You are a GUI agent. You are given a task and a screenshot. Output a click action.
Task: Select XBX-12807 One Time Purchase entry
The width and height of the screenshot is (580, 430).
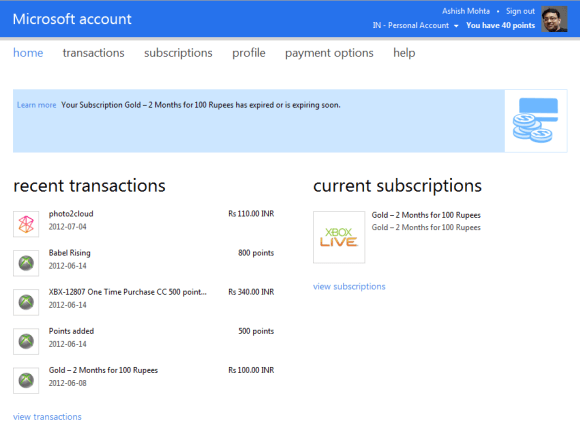tap(128, 292)
